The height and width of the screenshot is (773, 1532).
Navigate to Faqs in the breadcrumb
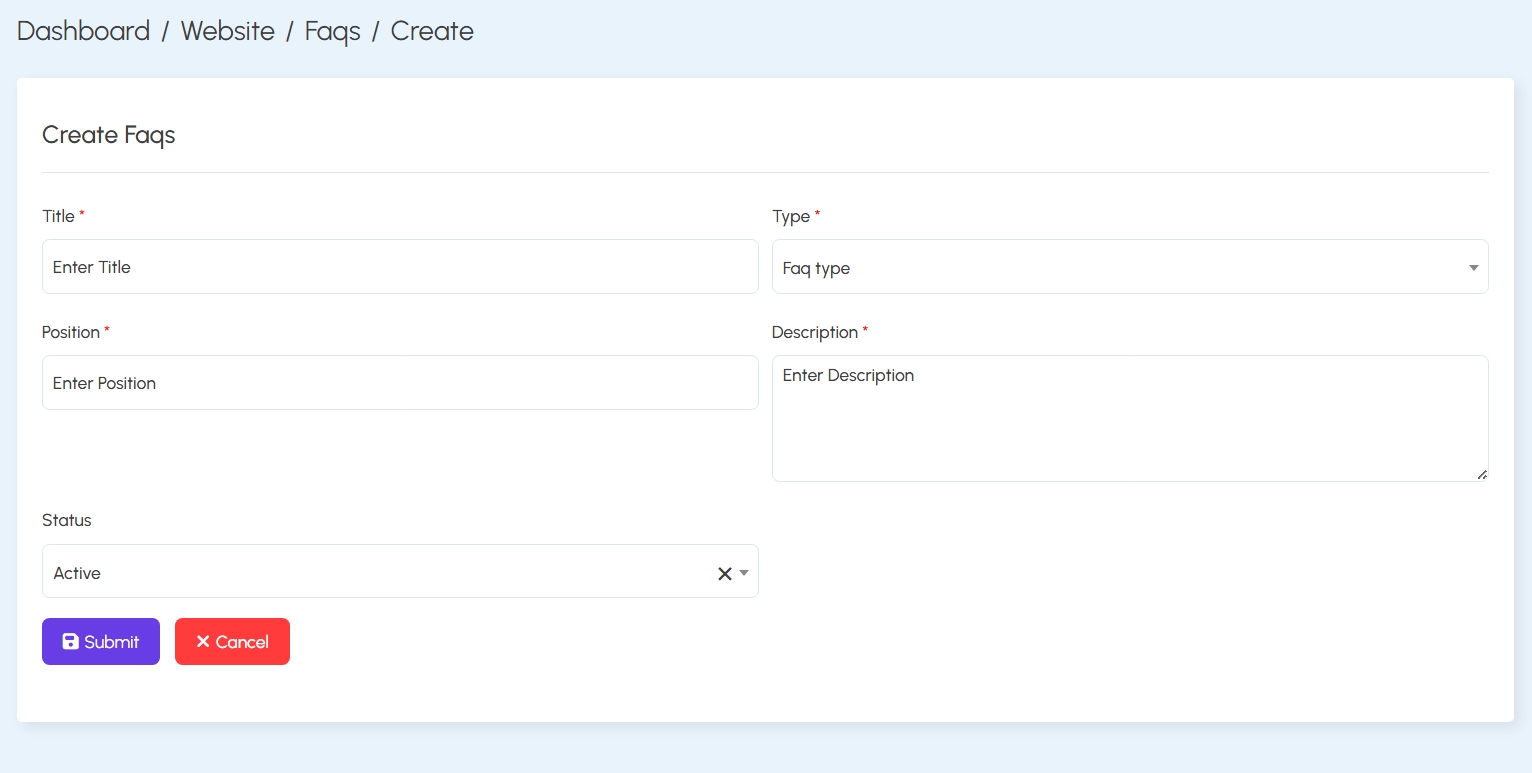coord(332,31)
